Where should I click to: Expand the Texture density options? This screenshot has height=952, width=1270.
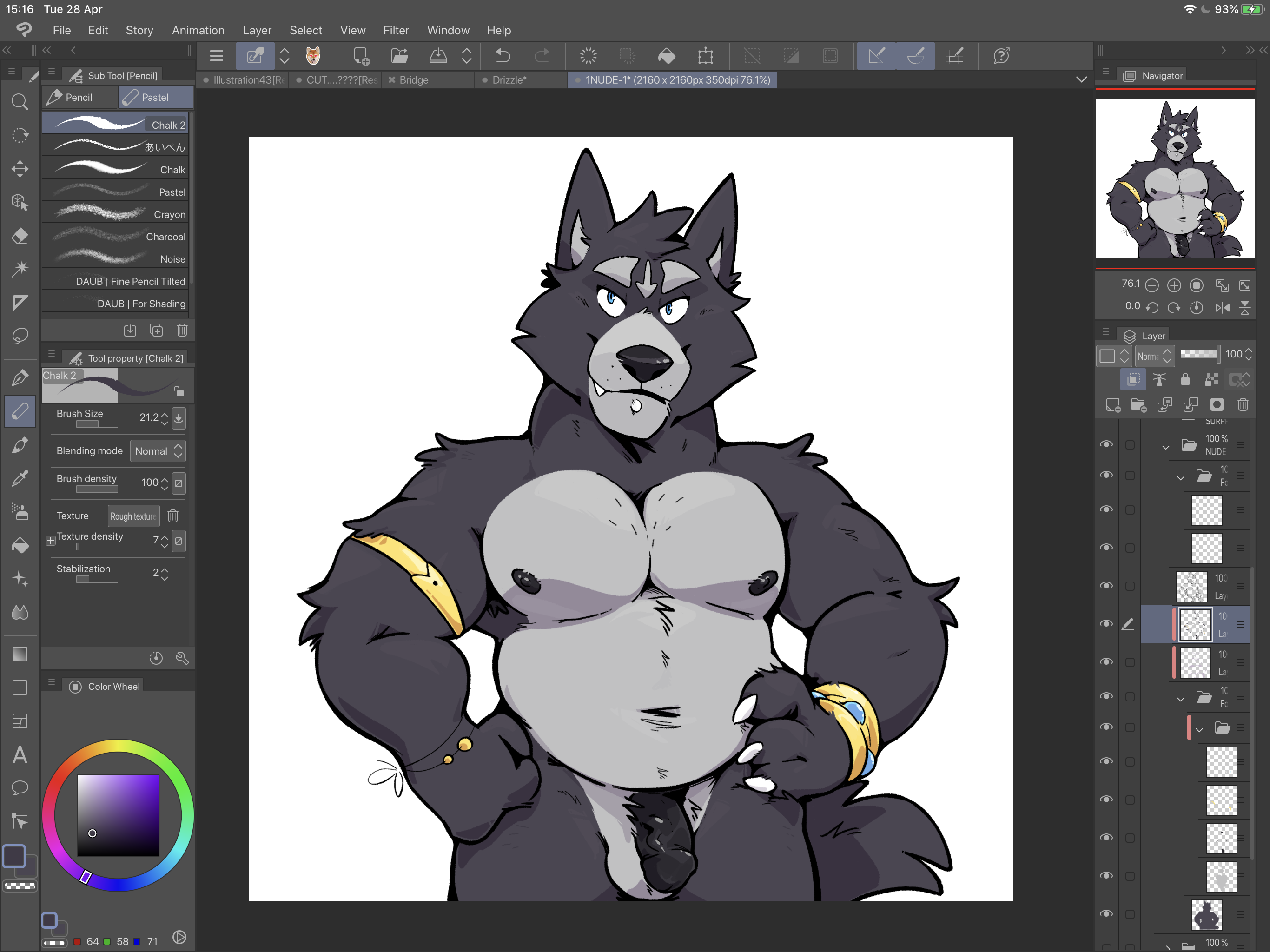coord(51,540)
